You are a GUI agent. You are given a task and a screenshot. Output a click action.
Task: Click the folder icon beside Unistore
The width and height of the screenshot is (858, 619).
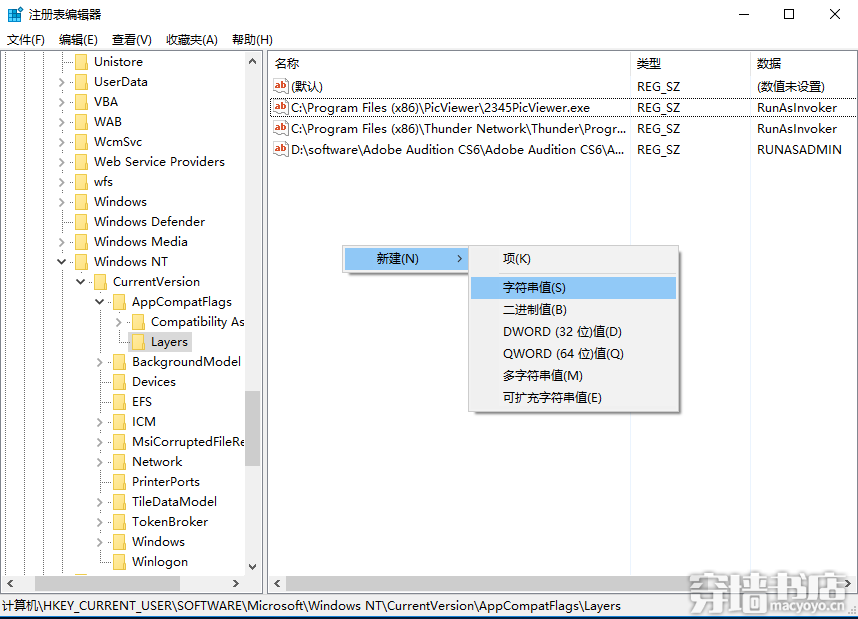pyautogui.click(x=82, y=62)
